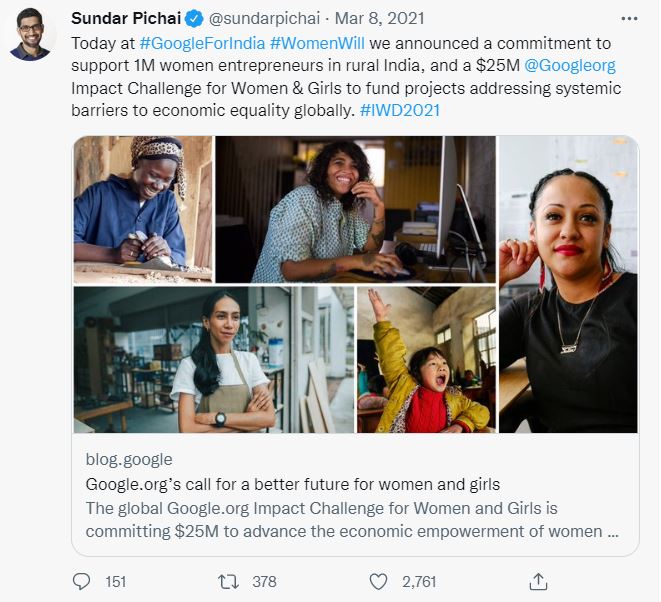Open Sundar Pichai's profile avatar
This screenshot has width=661, height=602.
click(31, 35)
